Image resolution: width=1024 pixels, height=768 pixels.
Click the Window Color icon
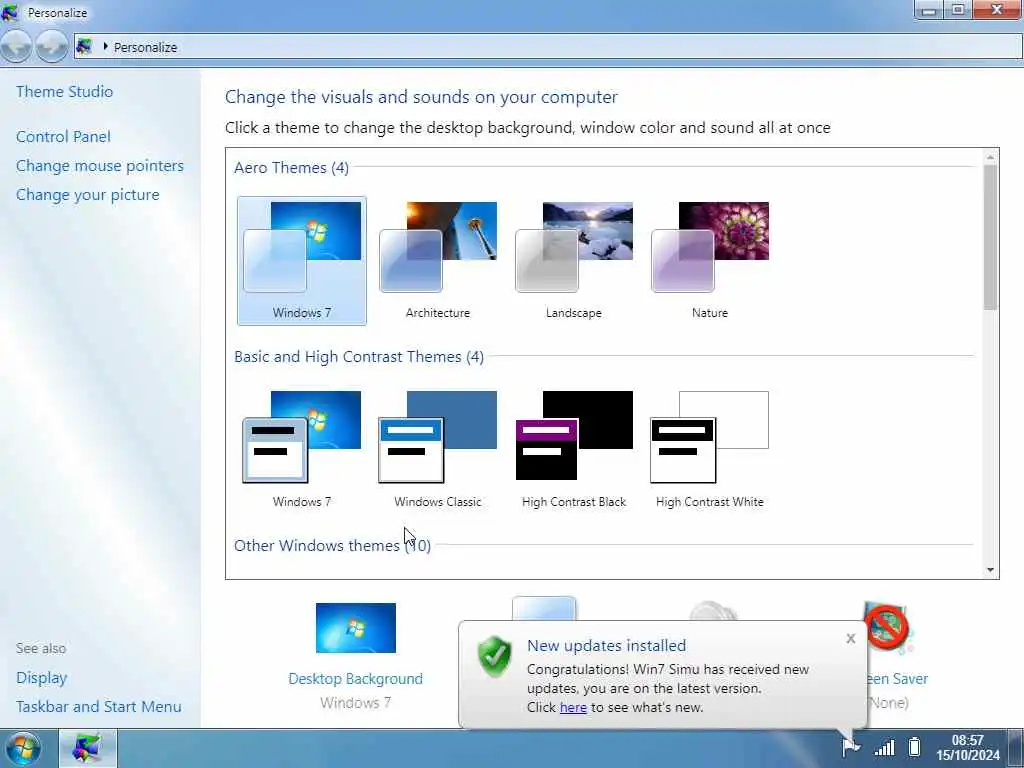[544, 608]
